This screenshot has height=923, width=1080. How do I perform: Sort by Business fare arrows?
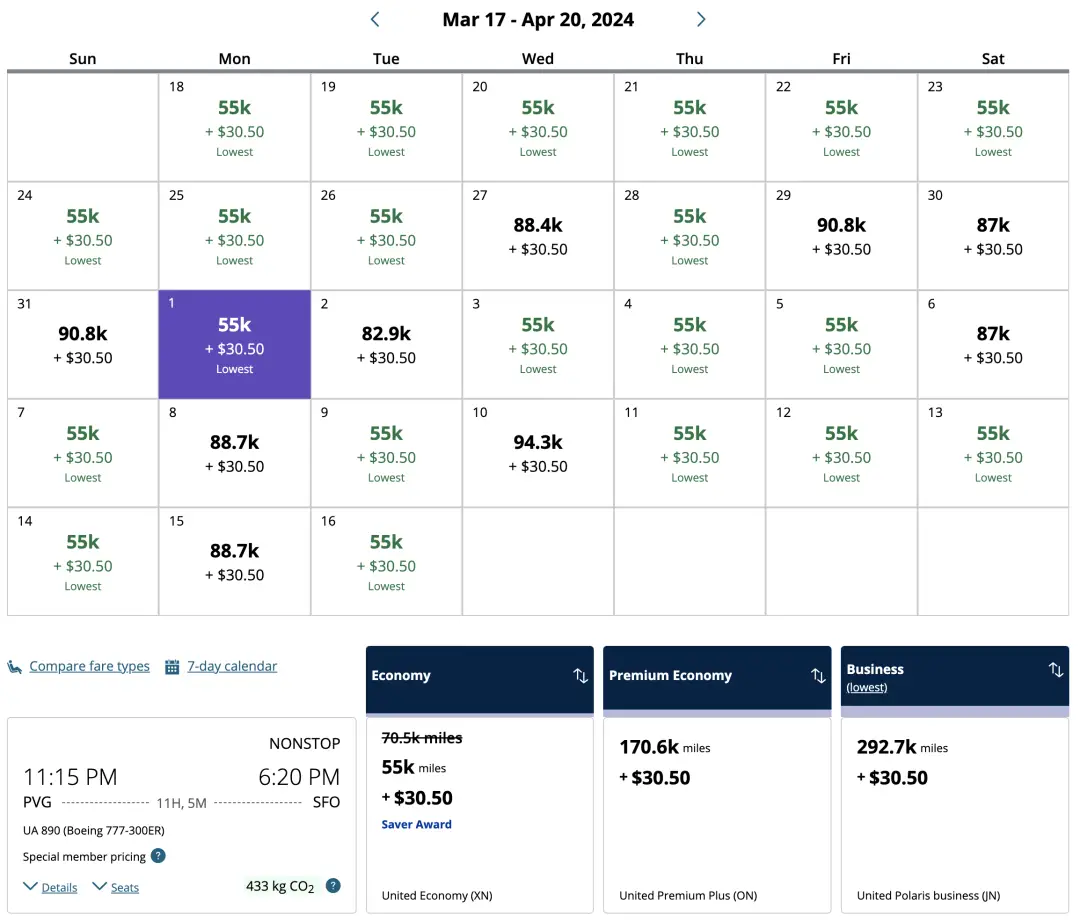coord(1055,670)
